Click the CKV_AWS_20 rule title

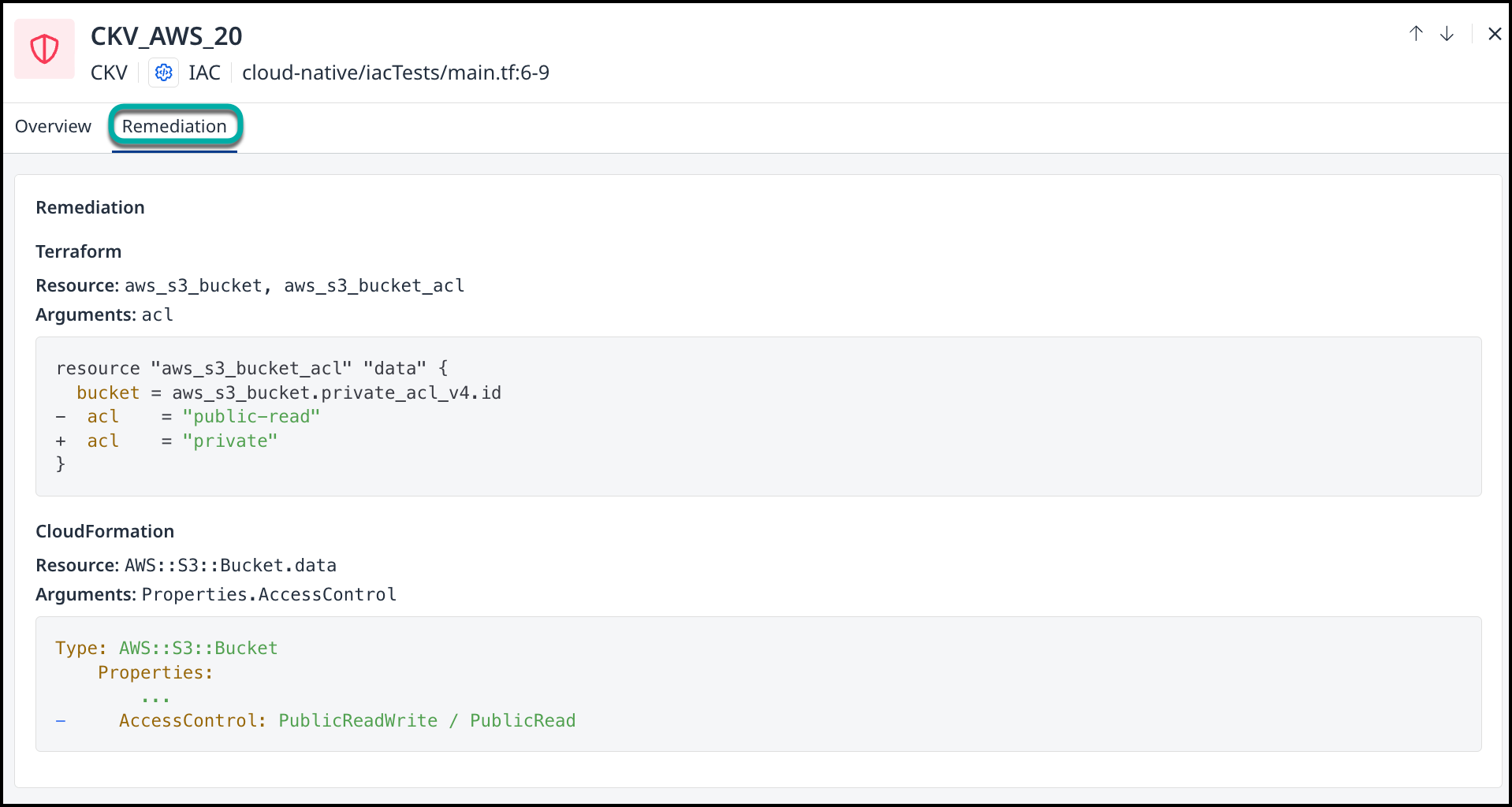(166, 35)
